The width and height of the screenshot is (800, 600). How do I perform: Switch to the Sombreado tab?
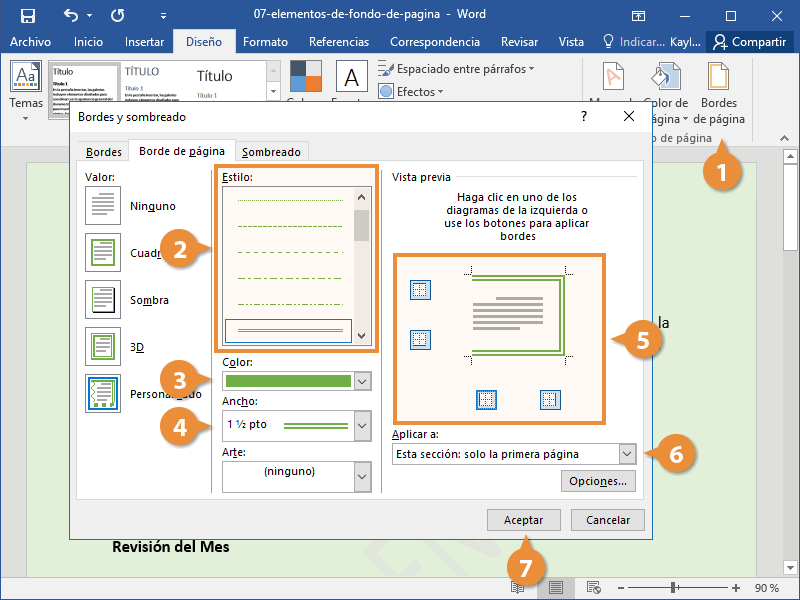pyautogui.click(x=271, y=152)
